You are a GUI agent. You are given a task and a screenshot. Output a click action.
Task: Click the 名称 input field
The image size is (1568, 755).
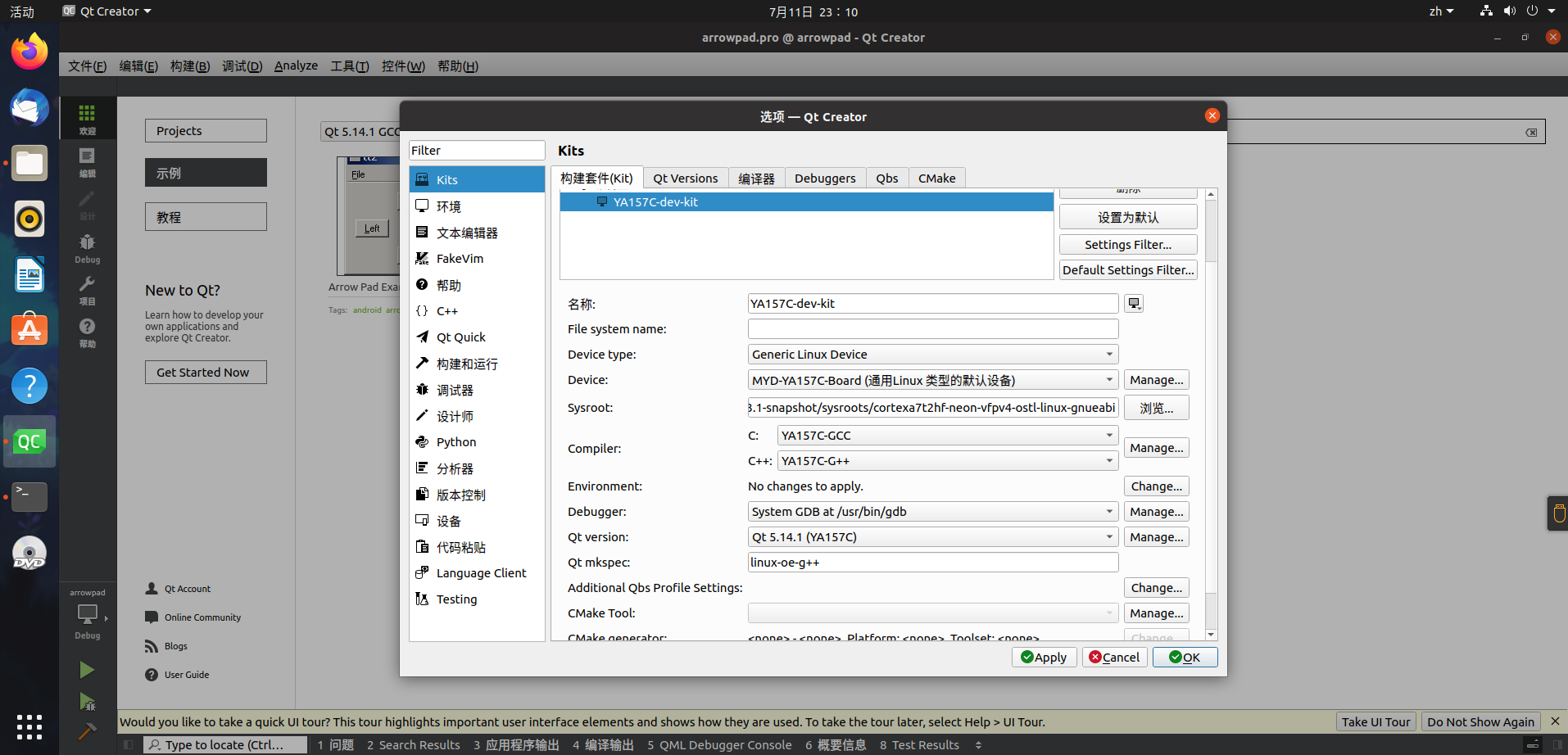(933, 304)
